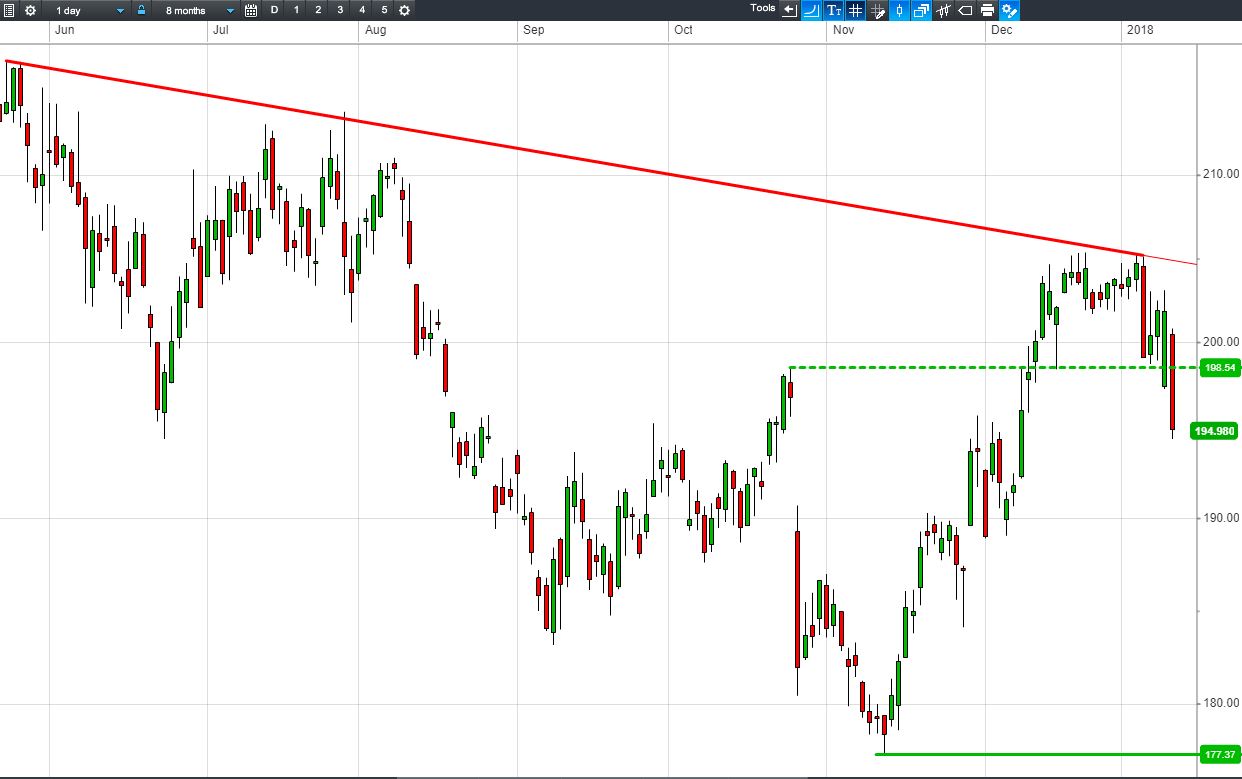Click the 2018 date label
The image size is (1242, 779).
pos(1139,30)
